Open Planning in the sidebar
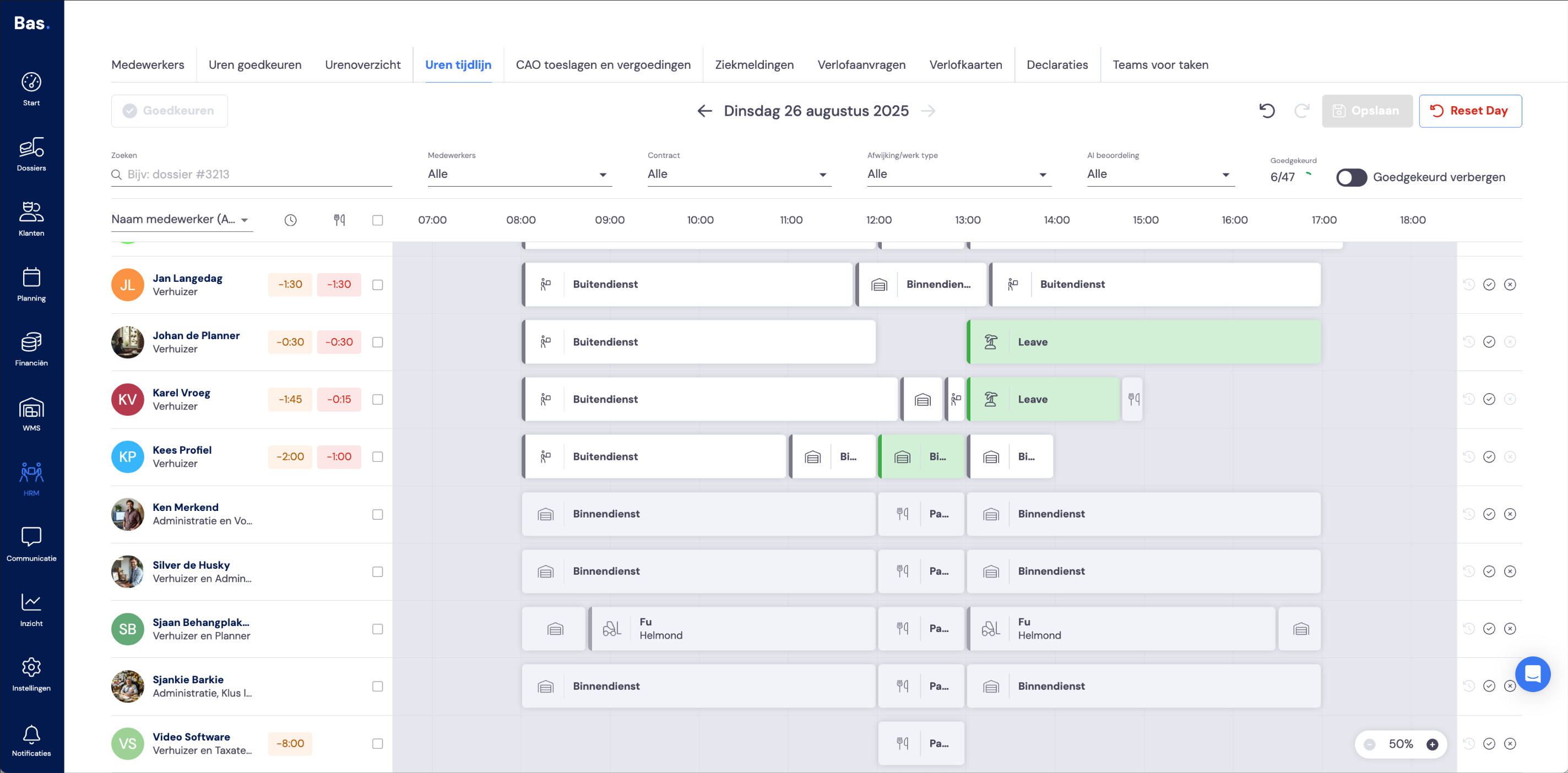1568x773 pixels. point(31,284)
